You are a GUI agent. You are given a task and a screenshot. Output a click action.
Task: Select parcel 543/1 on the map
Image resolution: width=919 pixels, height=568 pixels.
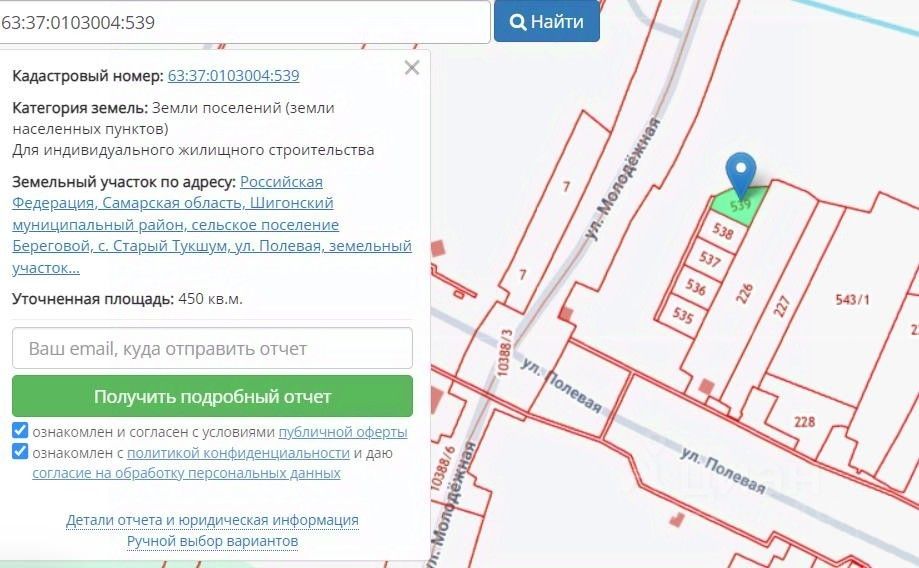click(x=852, y=300)
